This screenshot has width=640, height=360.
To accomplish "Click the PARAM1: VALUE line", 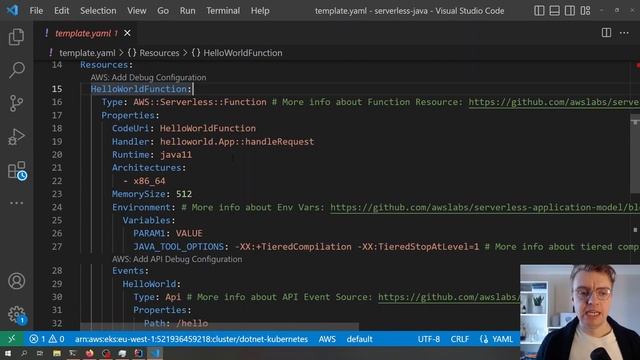I will point(168,233).
